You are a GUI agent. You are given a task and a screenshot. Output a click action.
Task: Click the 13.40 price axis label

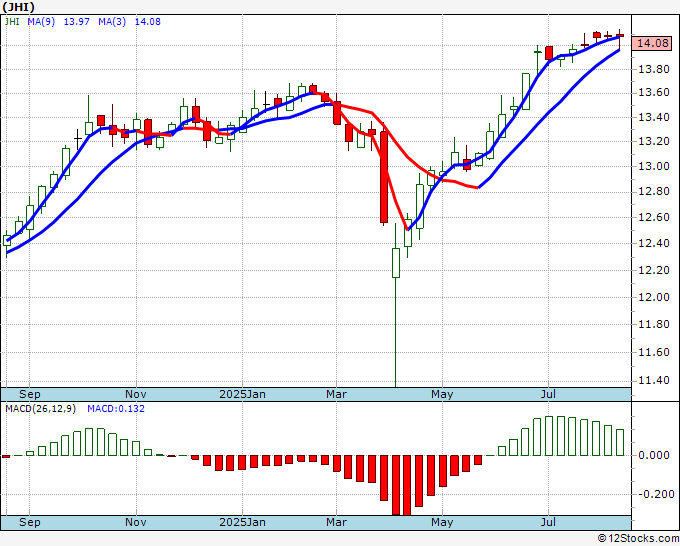click(653, 117)
